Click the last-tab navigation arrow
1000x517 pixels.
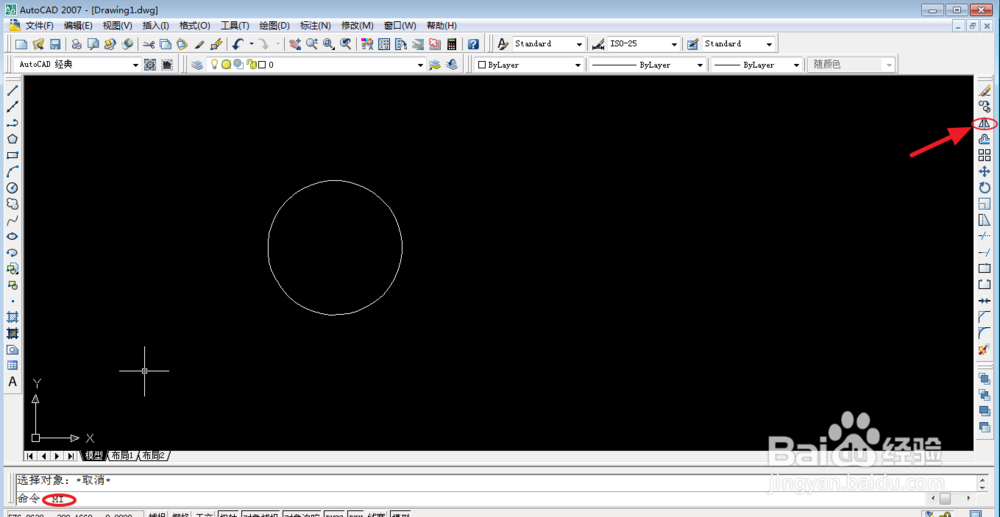(71, 456)
